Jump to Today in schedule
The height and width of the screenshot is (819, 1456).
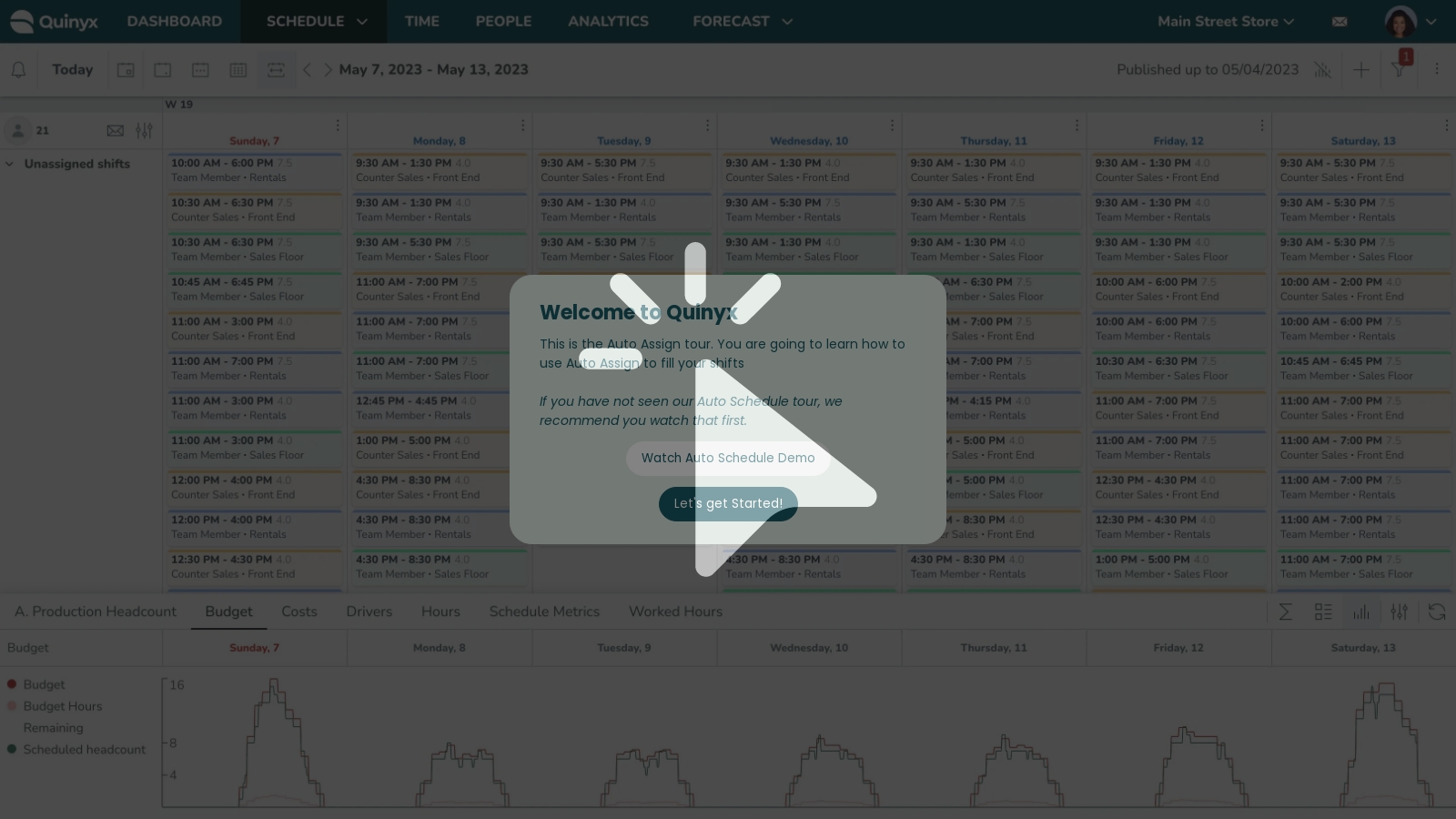[x=73, y=70]
